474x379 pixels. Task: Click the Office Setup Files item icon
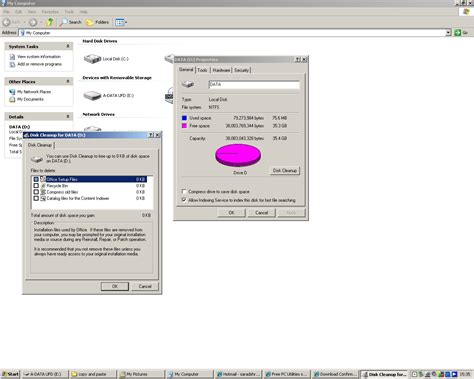(43, 179)
